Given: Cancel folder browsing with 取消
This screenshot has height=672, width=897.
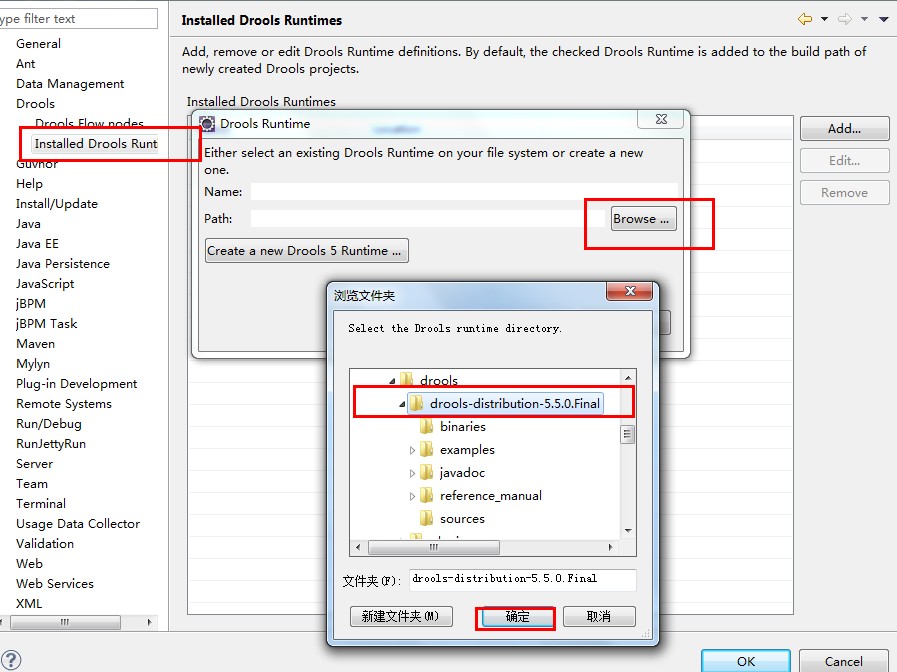Looking at the screenshot, I should (x=599, y=617).
